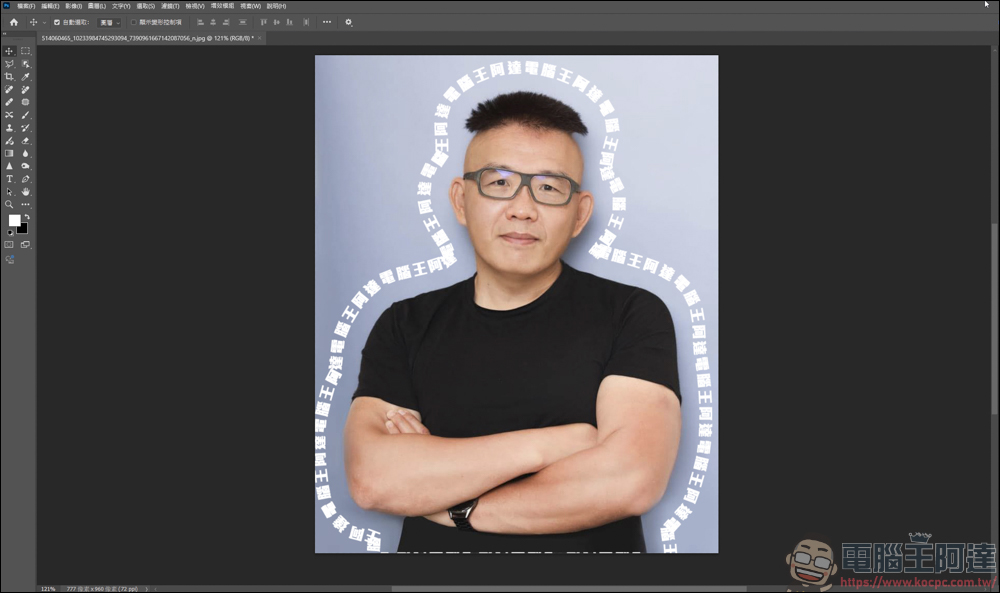Align bottom edges in options bar
The image size is (1000, 593).
tap(290, 22)
